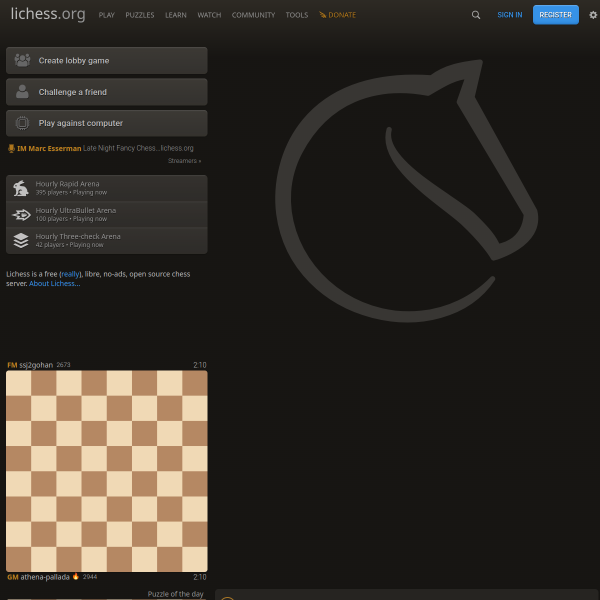
Task: Click the (really) link
Action: tap(70, 274)
